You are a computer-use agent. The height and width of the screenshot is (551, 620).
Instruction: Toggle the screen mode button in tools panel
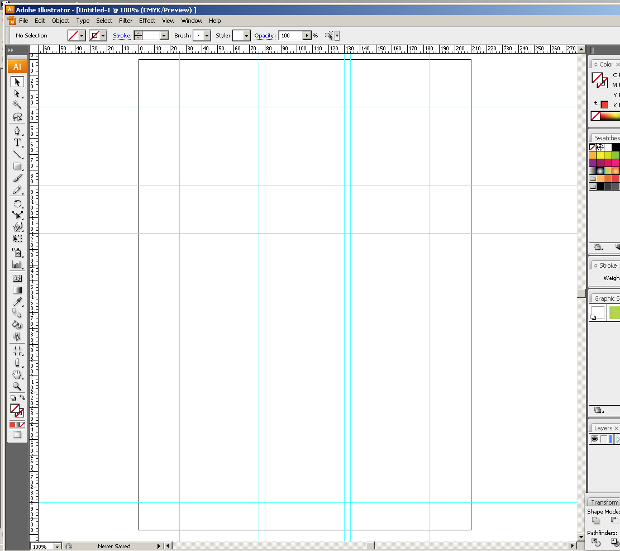pos(17,435)
